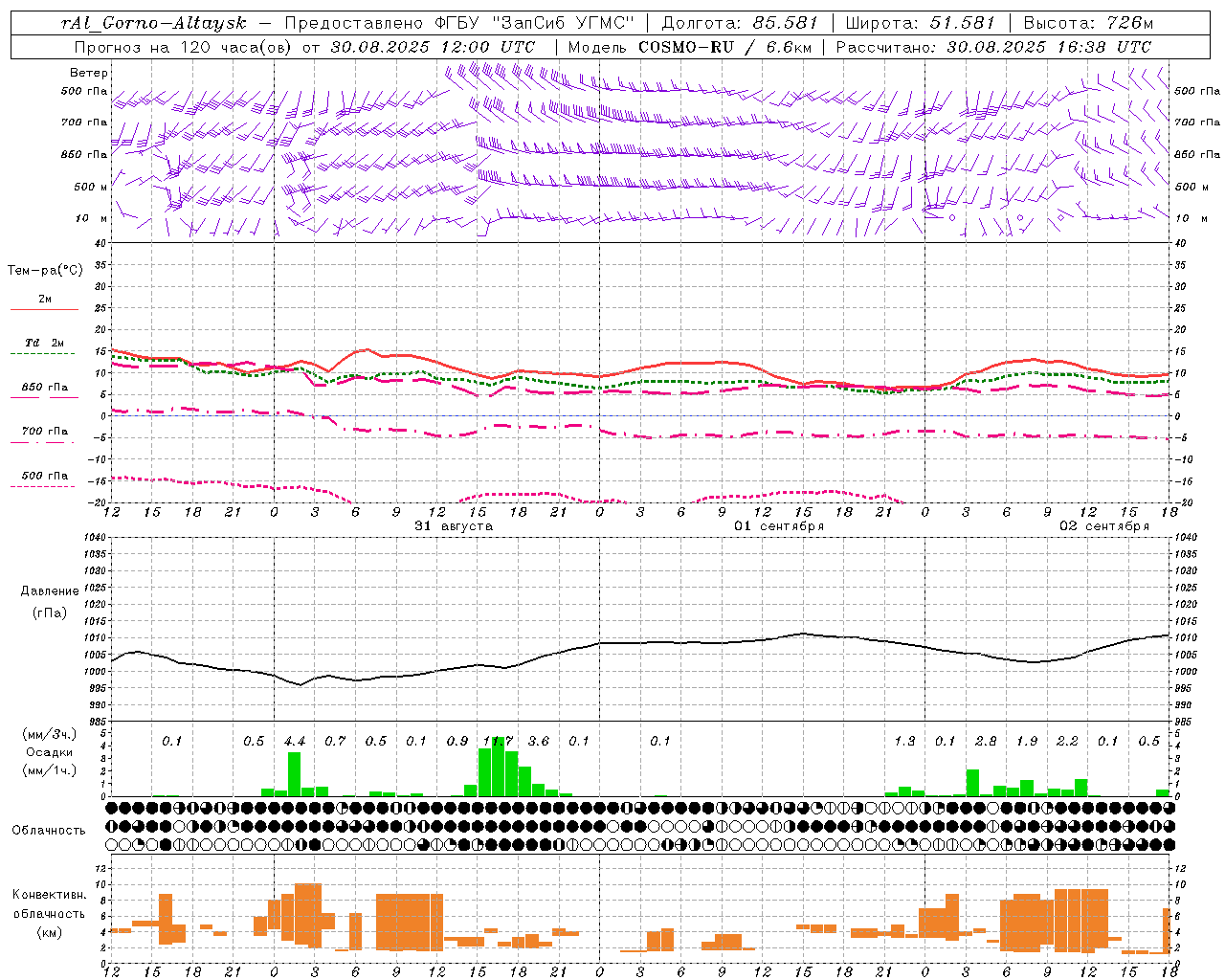Click the 850 гПа legend in temperature panel

point(44,387)
